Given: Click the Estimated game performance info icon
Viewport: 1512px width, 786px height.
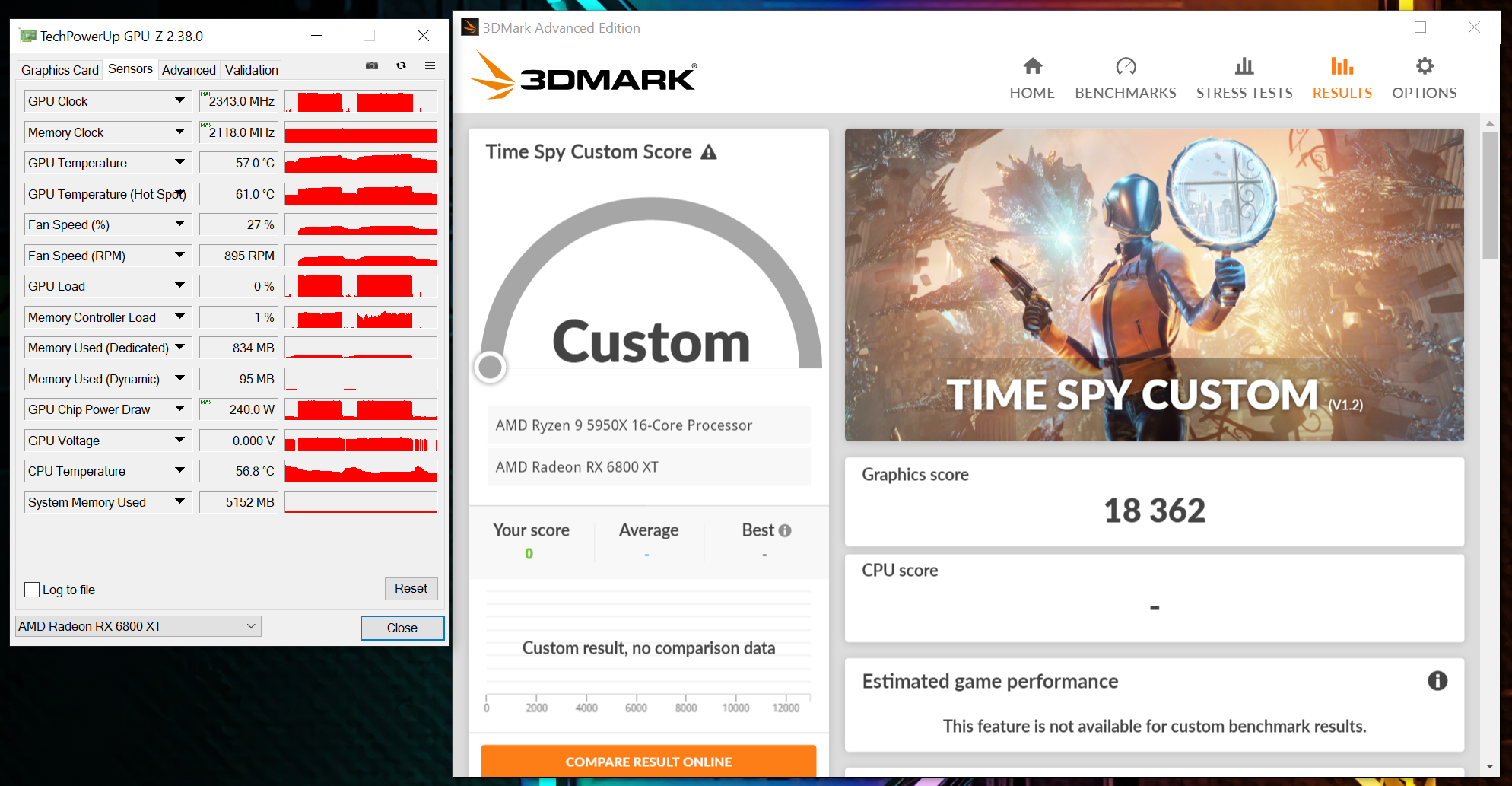Looking at the screenshot, I should coord(1437,681).
